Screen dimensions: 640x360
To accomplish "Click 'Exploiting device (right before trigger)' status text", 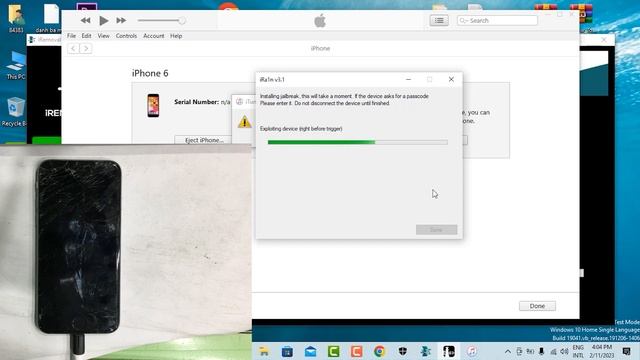I will point(301,129).
